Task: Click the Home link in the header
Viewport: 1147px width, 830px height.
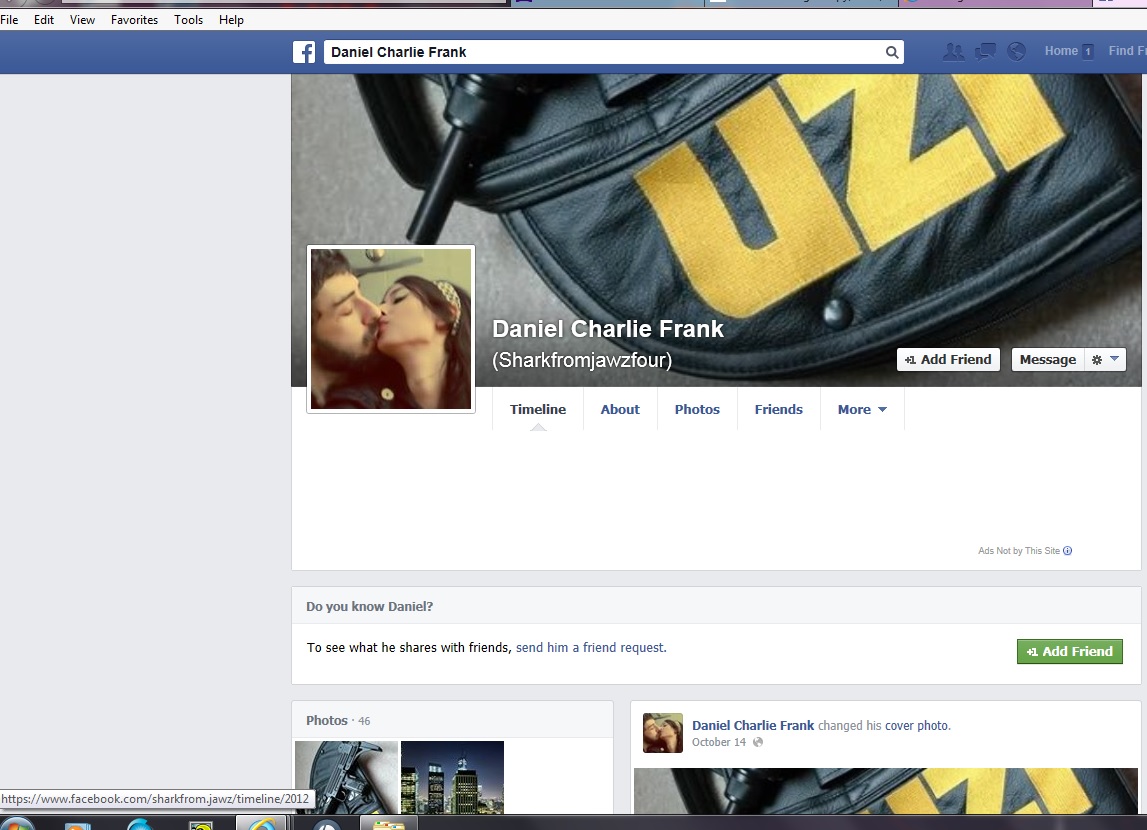Action: (x=1061, y=50)
